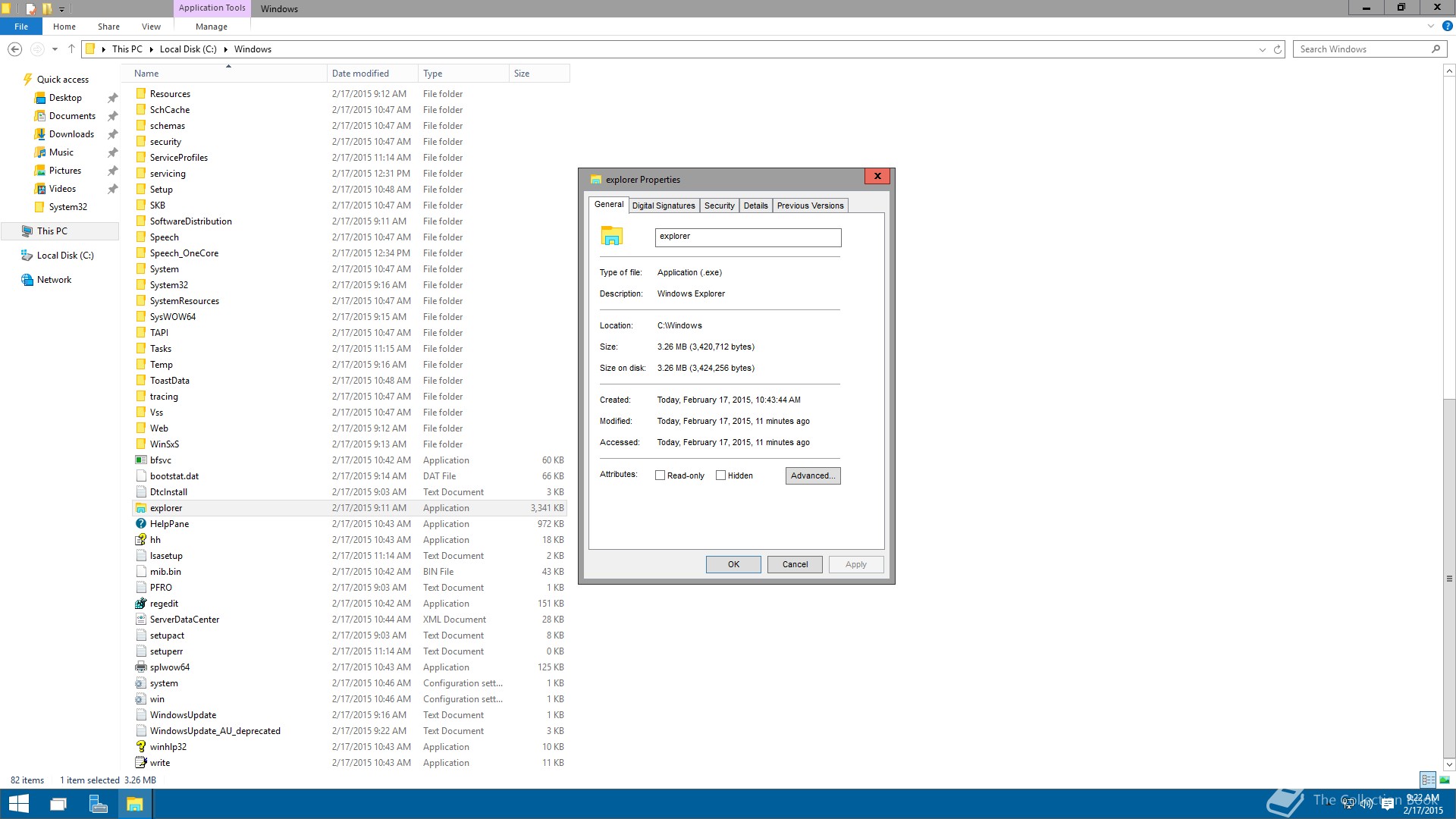Click the splwow64 printer icon

(141, 667)
